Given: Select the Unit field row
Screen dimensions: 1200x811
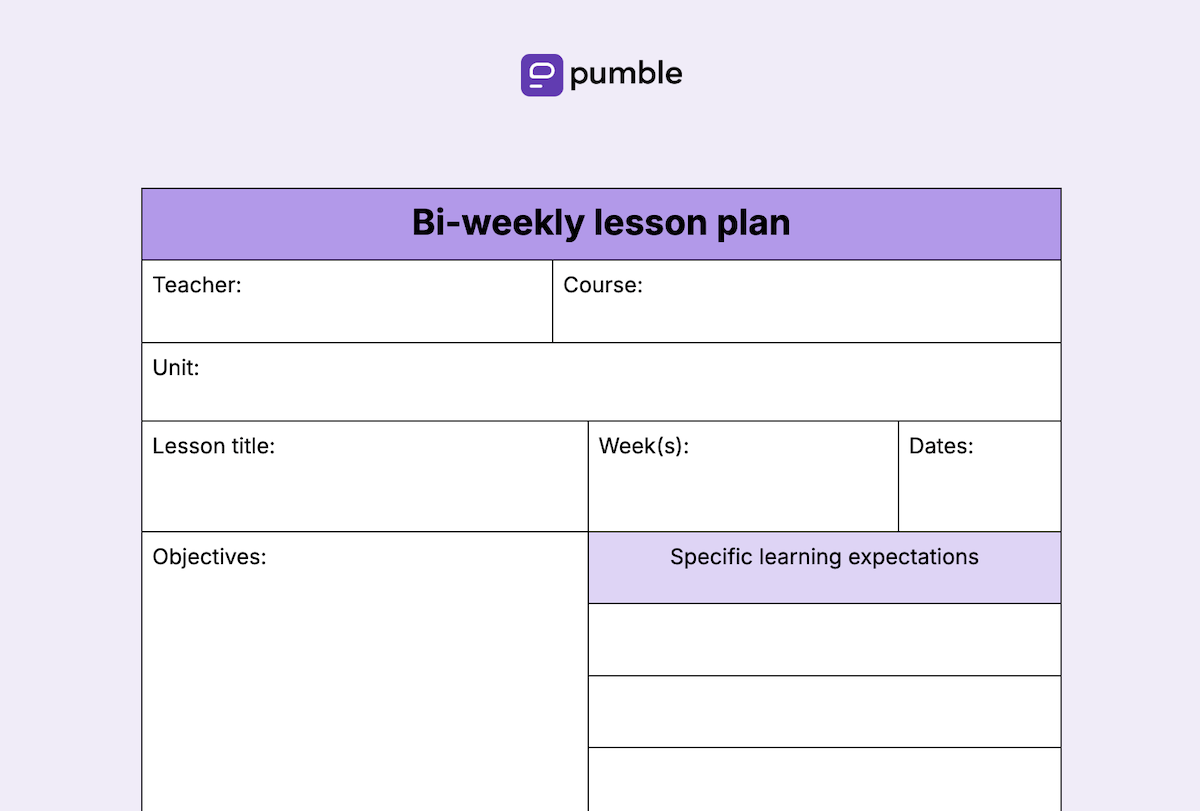Looking at the screenshot, I should pos(601,382).
